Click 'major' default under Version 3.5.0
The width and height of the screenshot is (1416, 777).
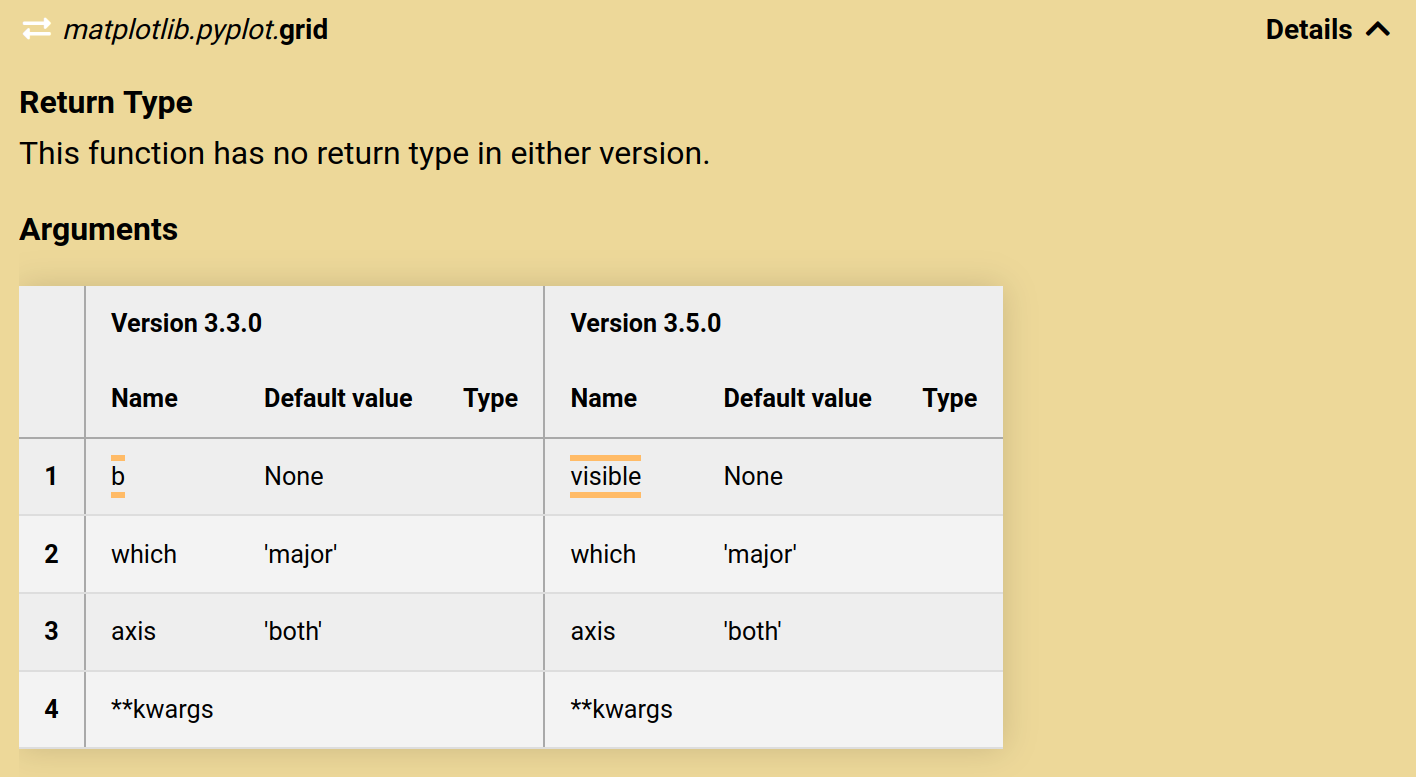(760, 555)
